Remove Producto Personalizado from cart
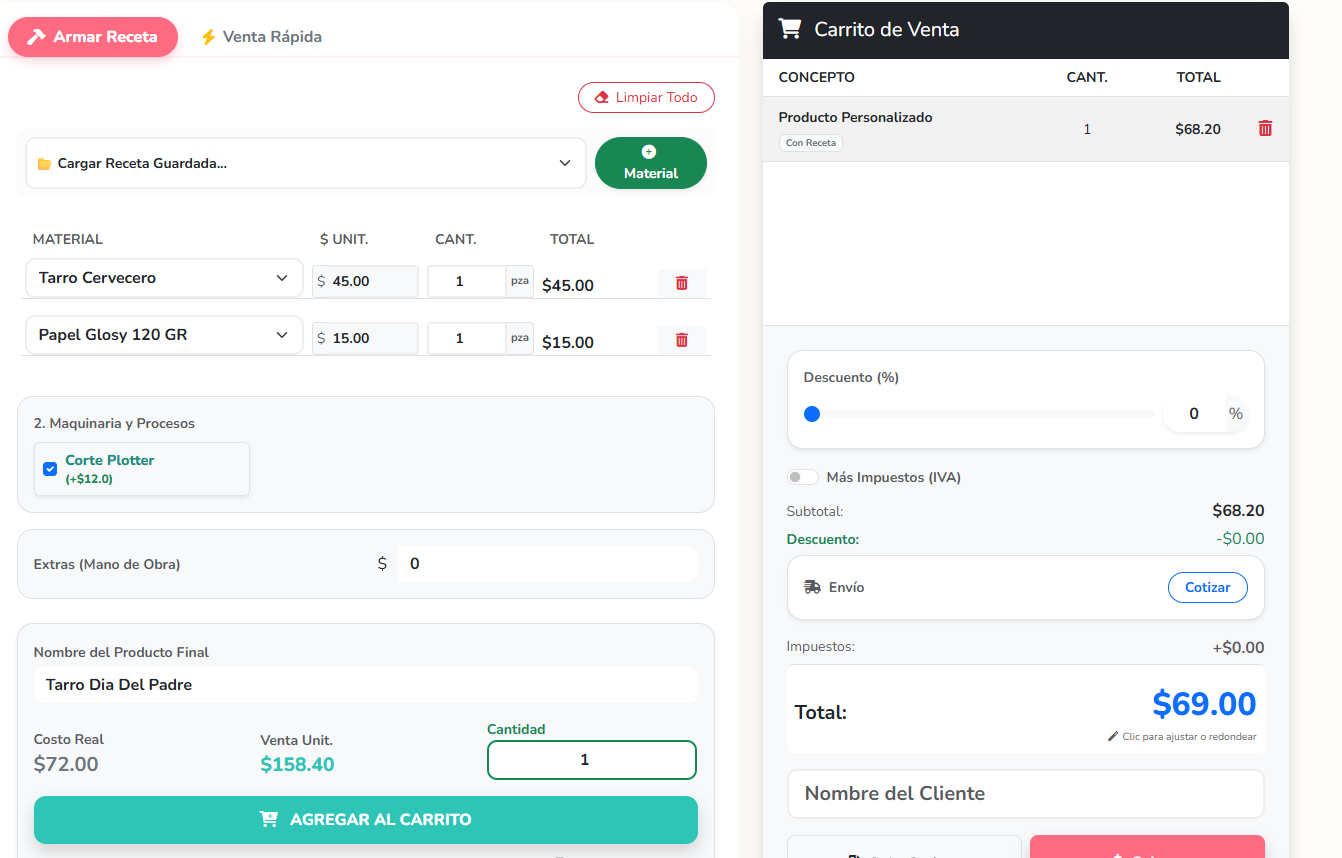Viewport: 1342px width, 858px height. coord(1265,128)
